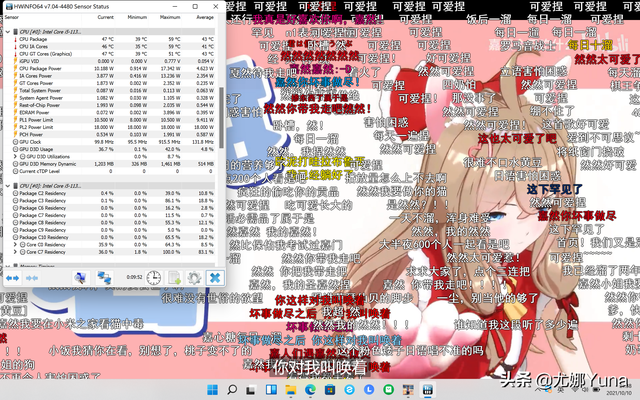Select the EDRAM Power row

click(x=109, y=113)
